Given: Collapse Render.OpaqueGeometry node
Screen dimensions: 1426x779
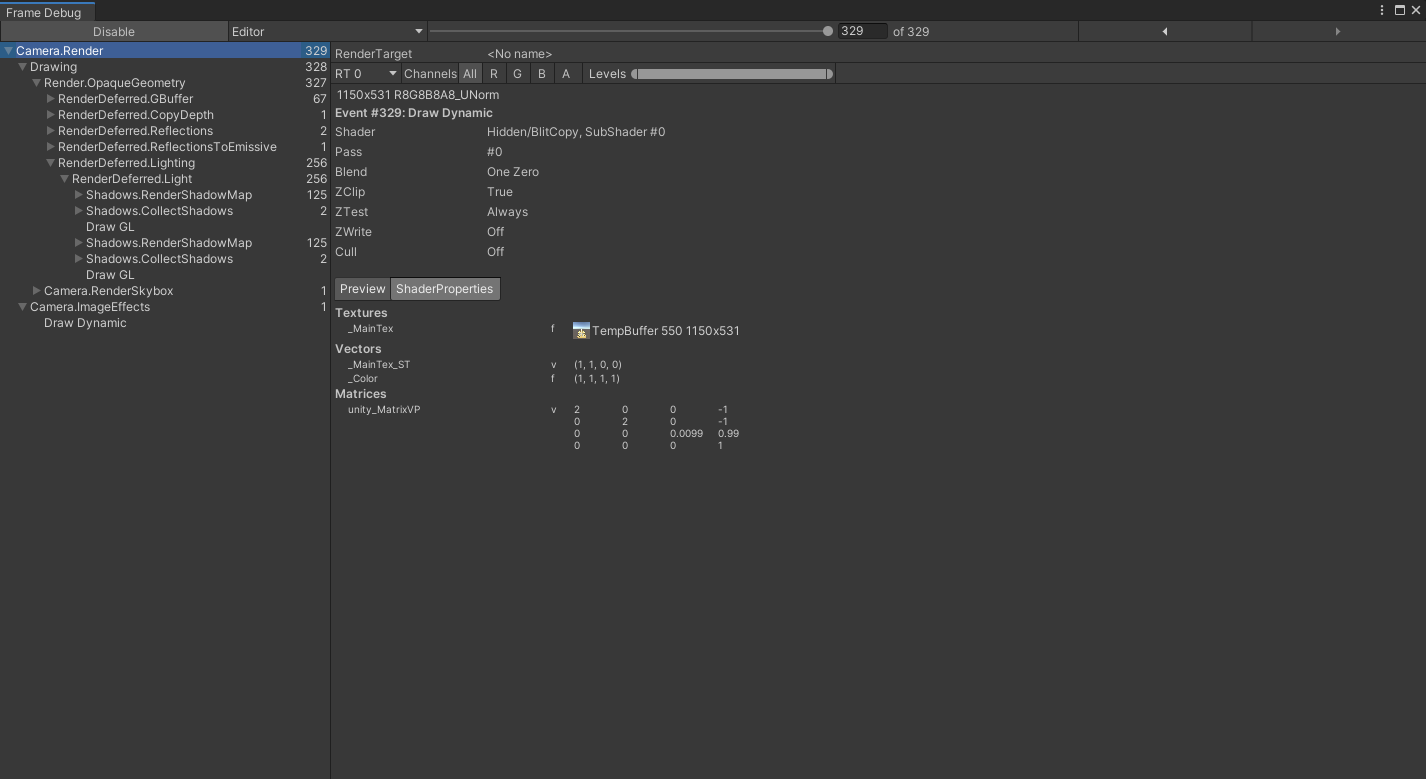Looking at the screenshot, I should pos(37,83).
